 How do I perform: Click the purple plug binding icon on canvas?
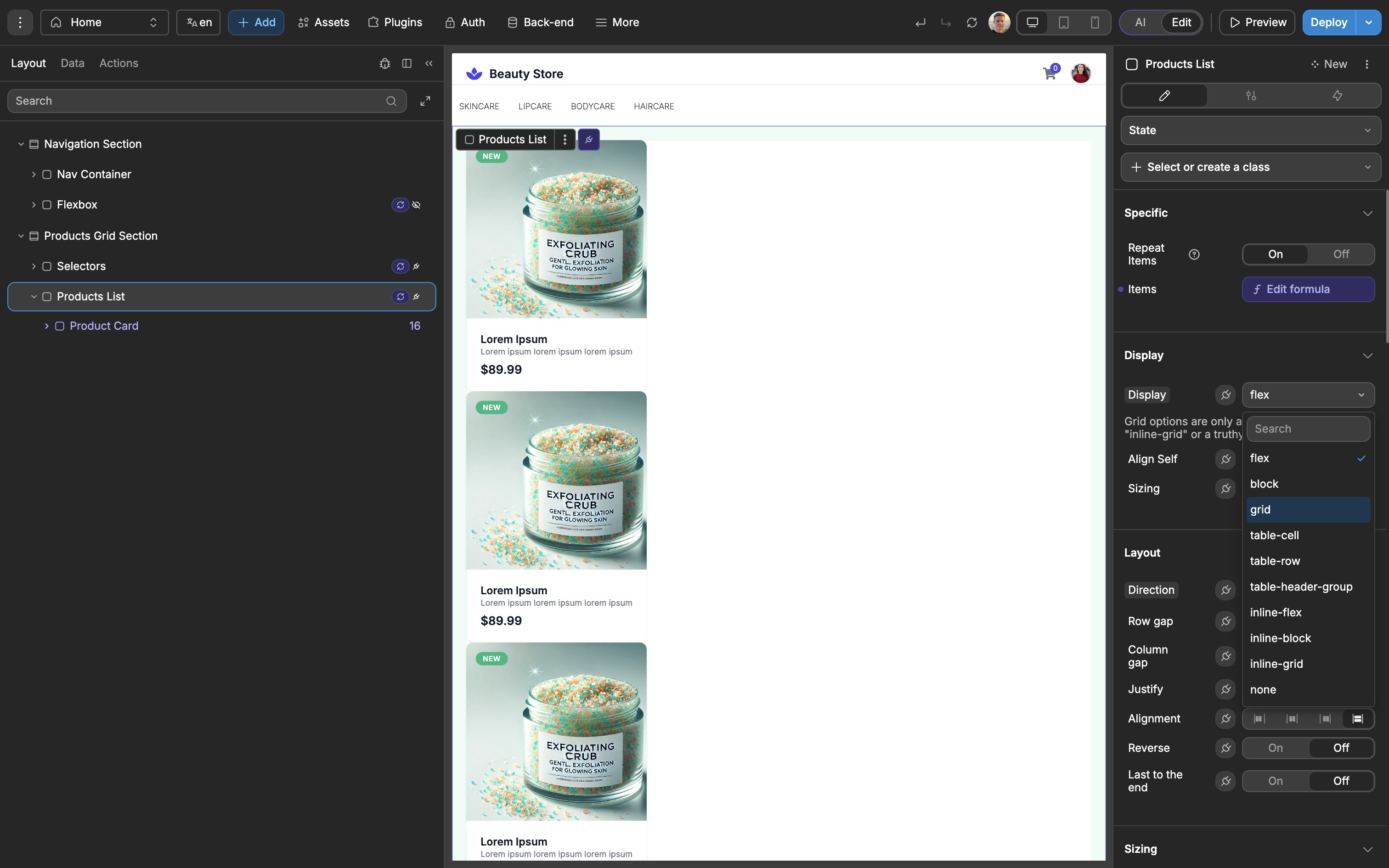pyautogui.click(x=589, y=140)
